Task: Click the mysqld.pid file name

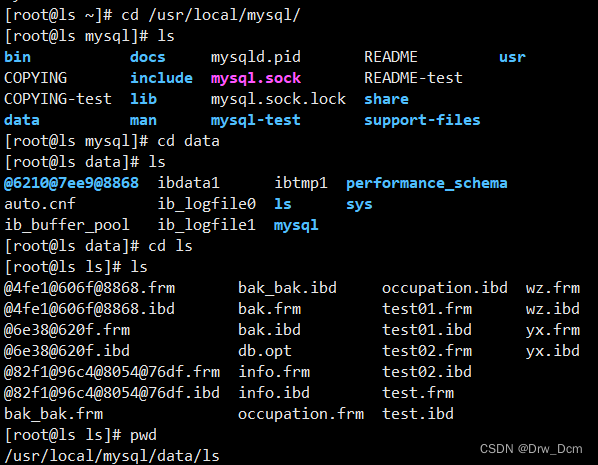Action: [x=256, y=58]
